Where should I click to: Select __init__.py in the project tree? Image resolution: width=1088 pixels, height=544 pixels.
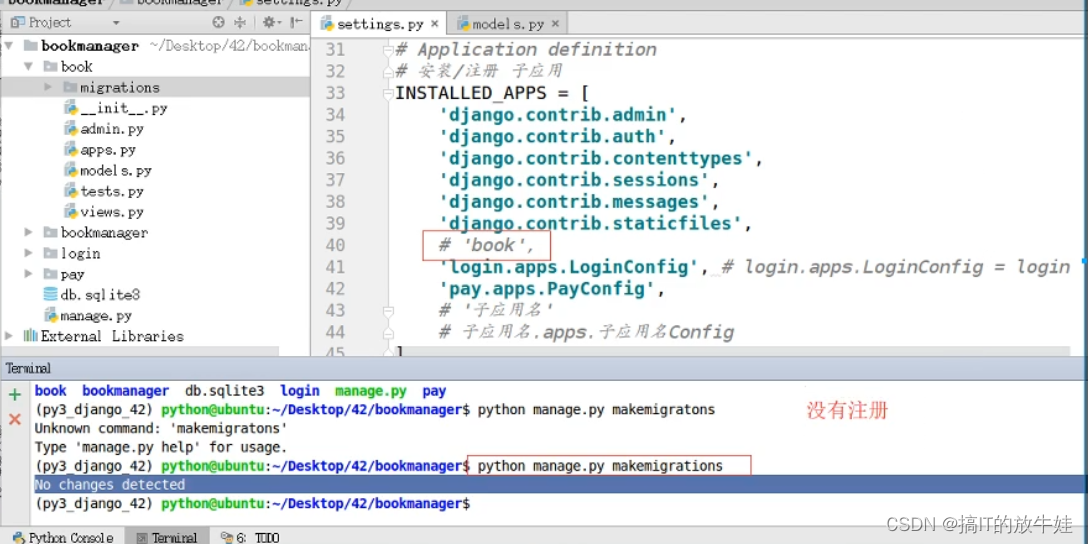tap(124, 108)
